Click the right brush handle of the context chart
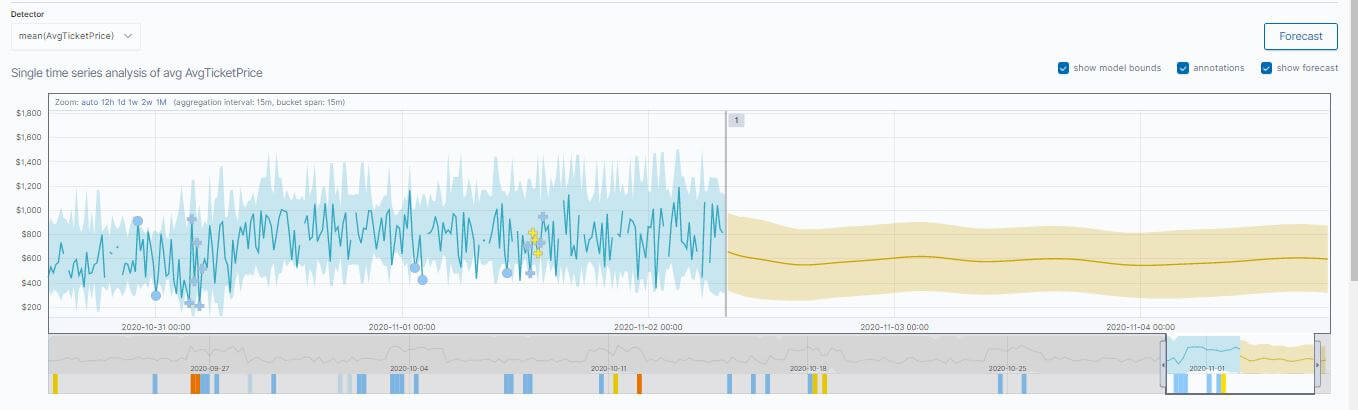The width and height of the screenshot is (1358, 410). [x=1317, y=365]
